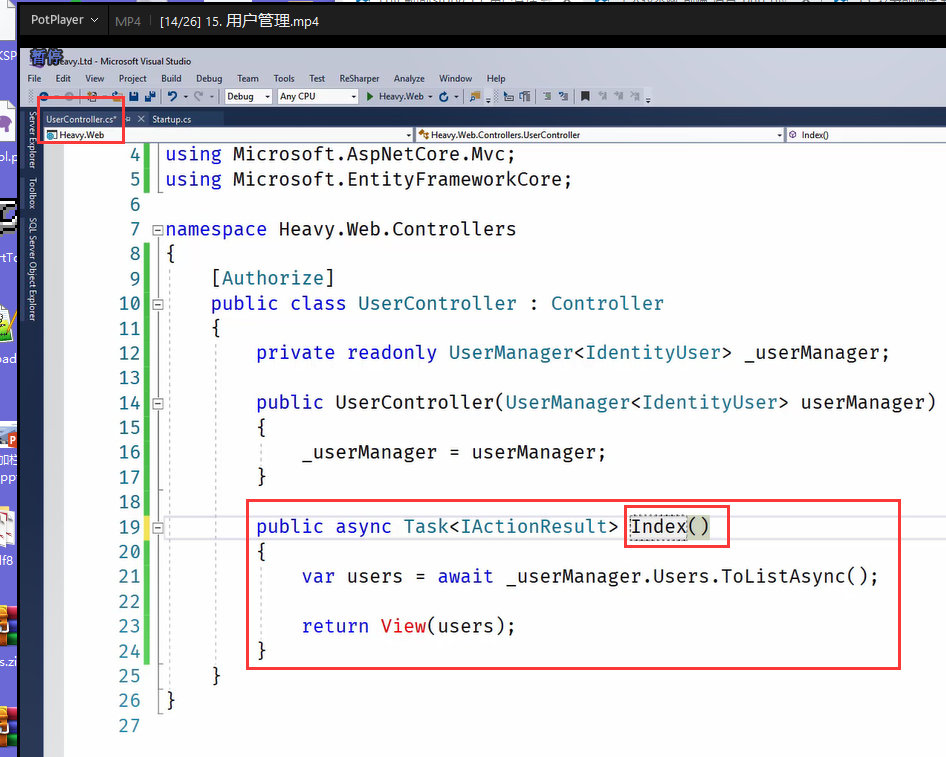
Task: Open the text editor toolbar overflow arrow
Action: (x=648, y=100)
